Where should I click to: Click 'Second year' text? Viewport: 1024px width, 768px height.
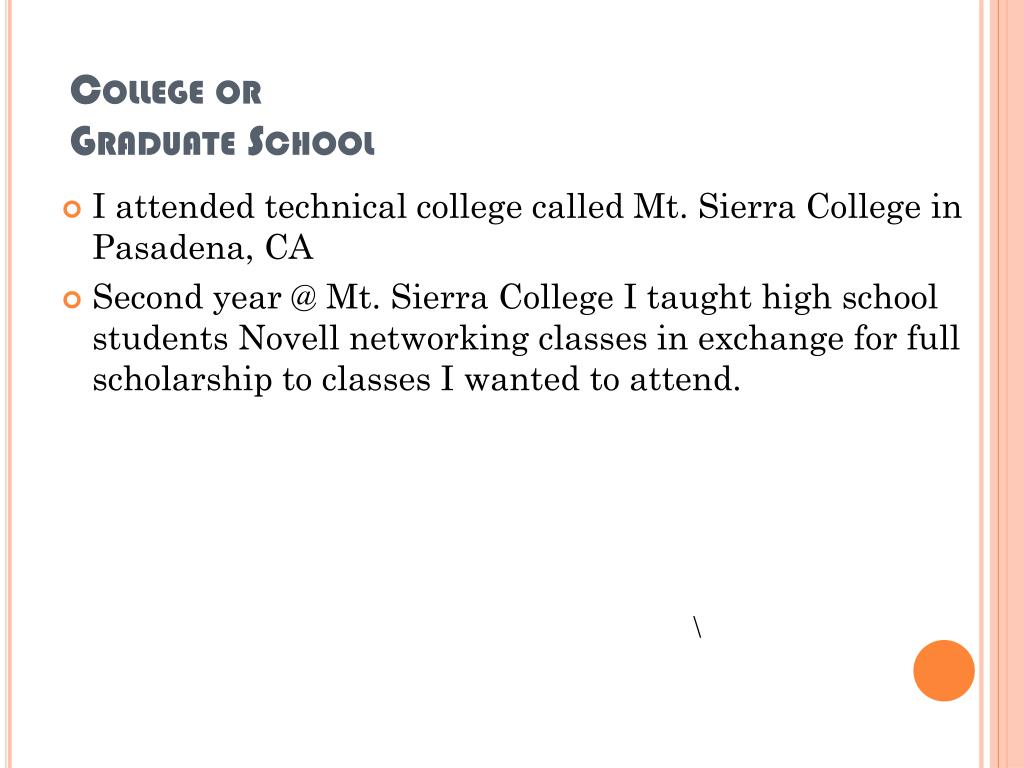(187, 298)
